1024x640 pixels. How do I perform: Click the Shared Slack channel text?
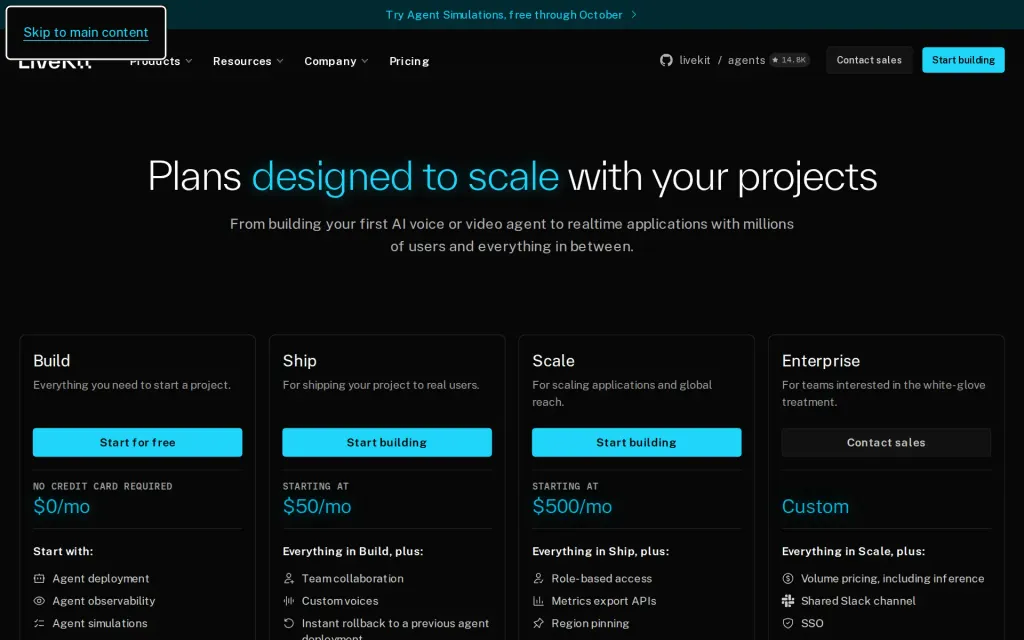click(858, 601)
